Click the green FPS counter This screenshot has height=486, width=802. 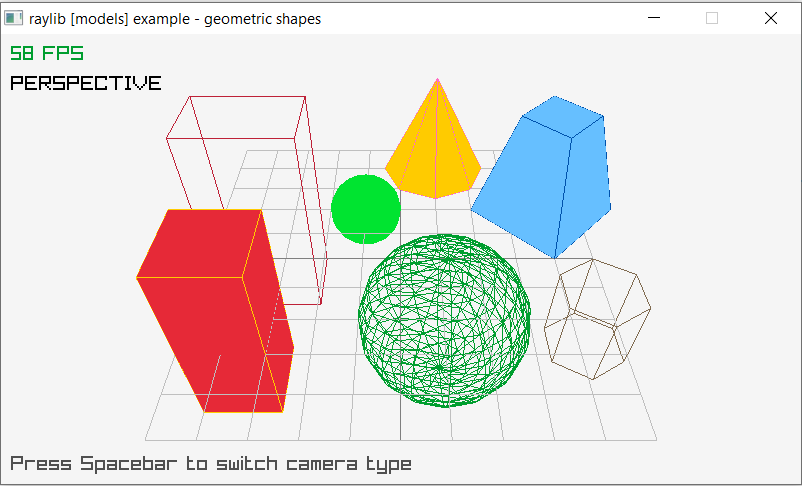click(x=47, y=53)
